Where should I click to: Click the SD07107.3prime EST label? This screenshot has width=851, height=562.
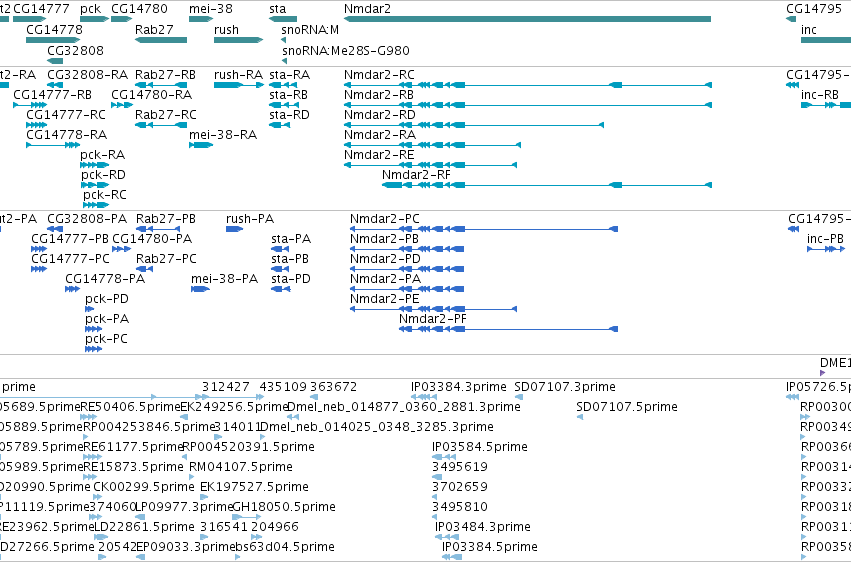click(x=565, y=387)
